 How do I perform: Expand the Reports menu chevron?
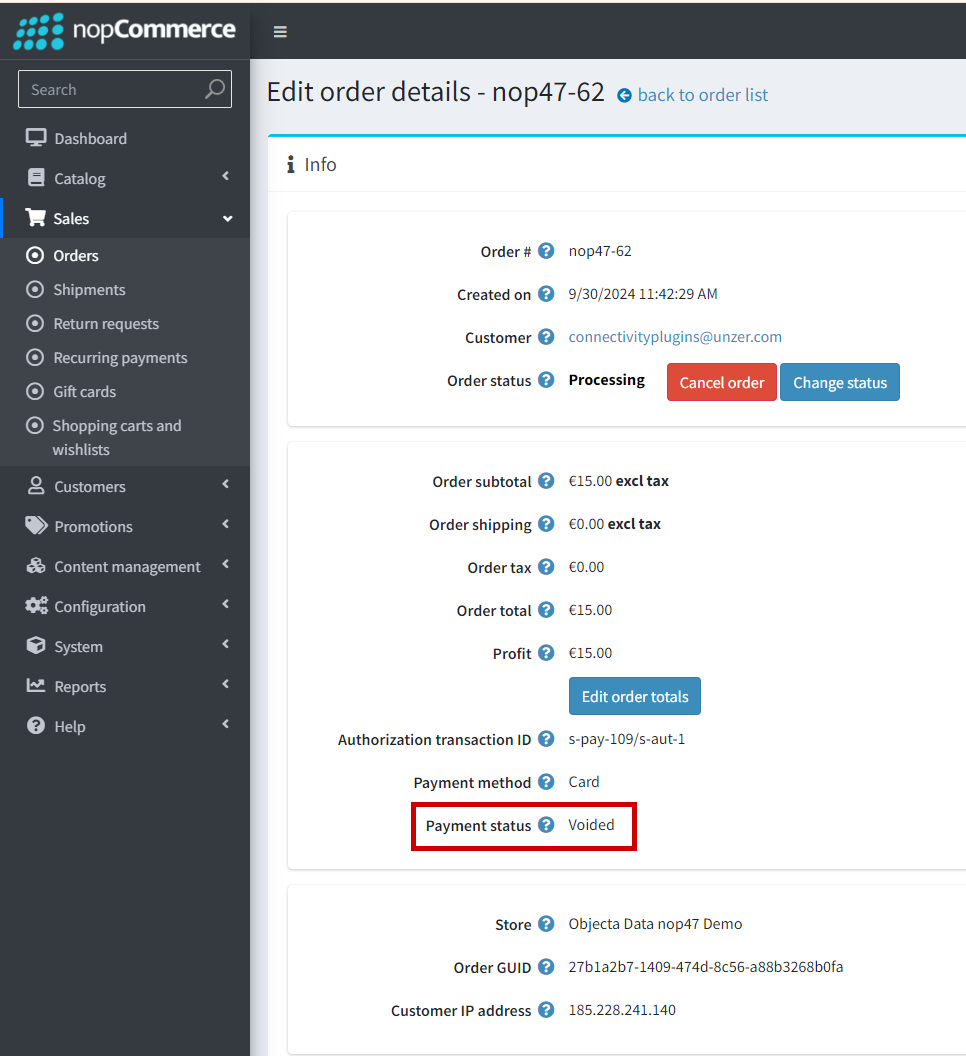(x=226, y=684)
